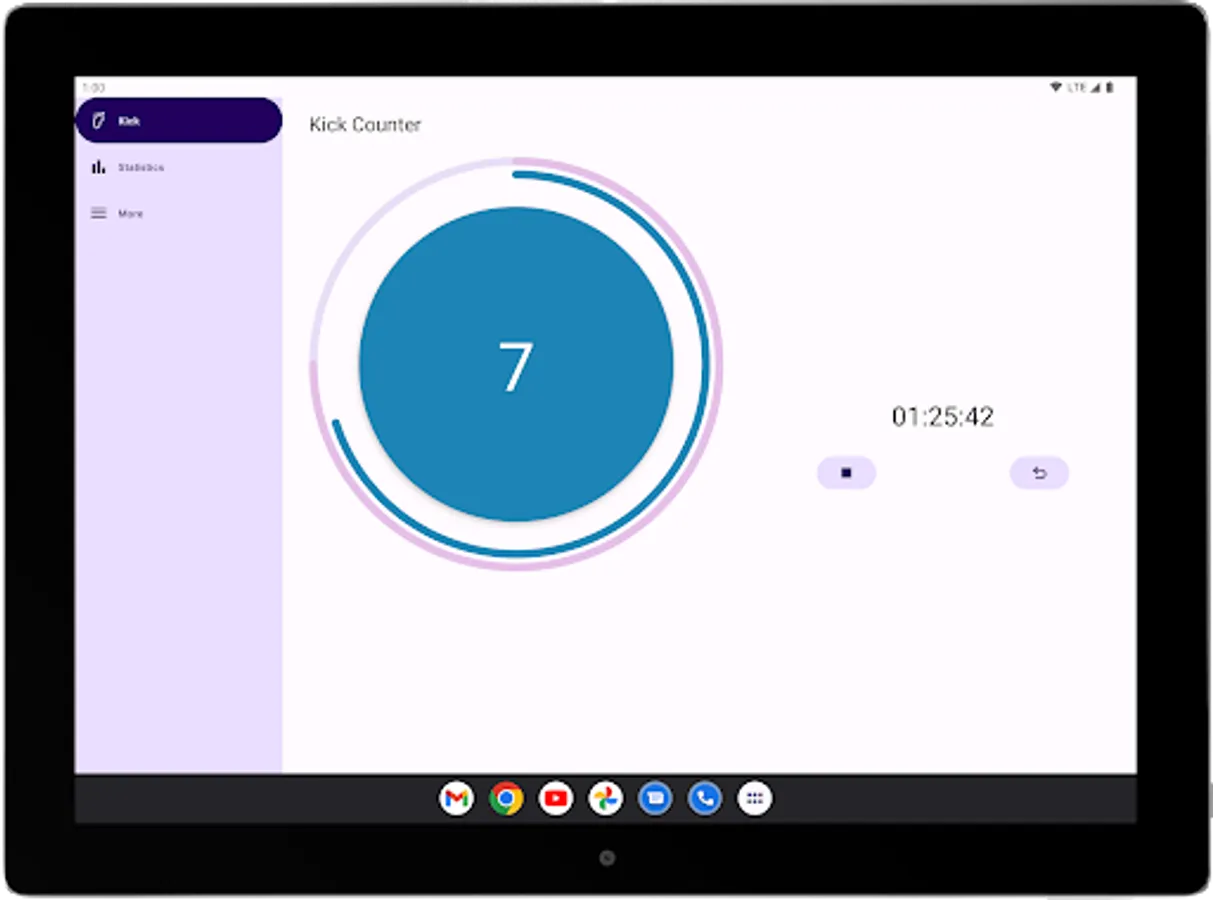Screen dimensions: 1213x900
Task: Tap the battery icon in the status bar
Action: 1109,87
